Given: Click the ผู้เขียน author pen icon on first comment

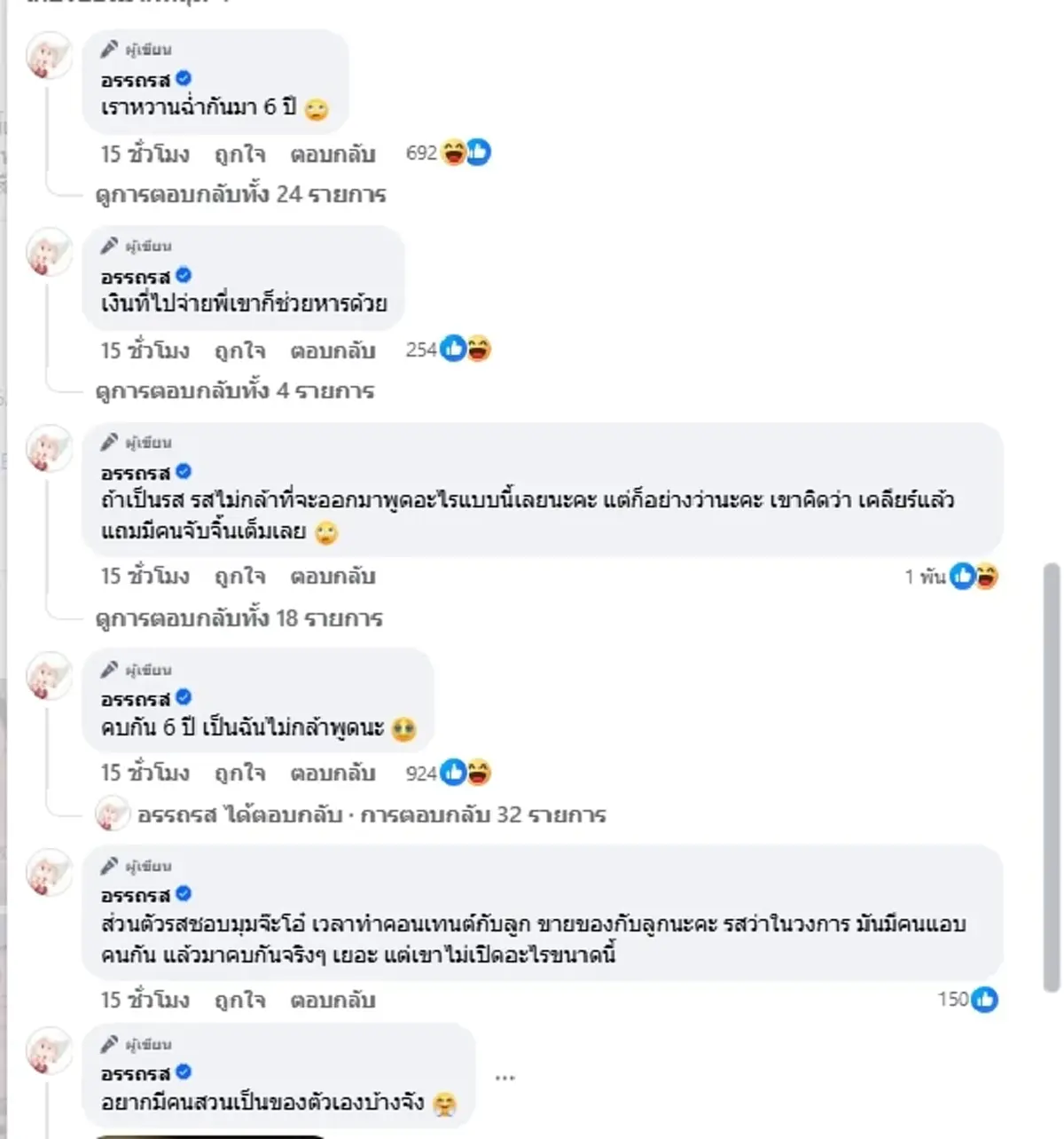Looking at the screenshot, I should pos(109,50).
